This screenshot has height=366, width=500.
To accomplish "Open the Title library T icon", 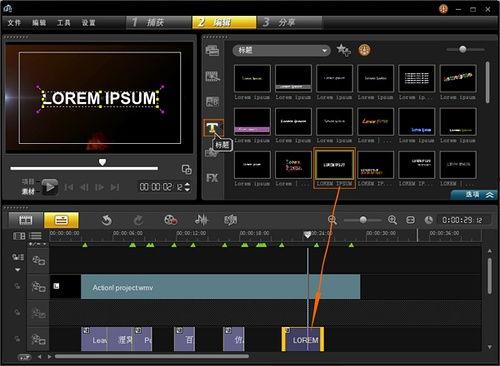I will click(x=212, y=127).
